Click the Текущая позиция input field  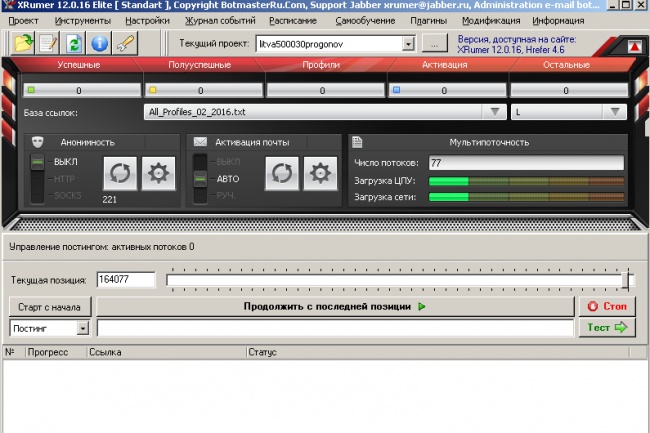[x=126, y=280]
